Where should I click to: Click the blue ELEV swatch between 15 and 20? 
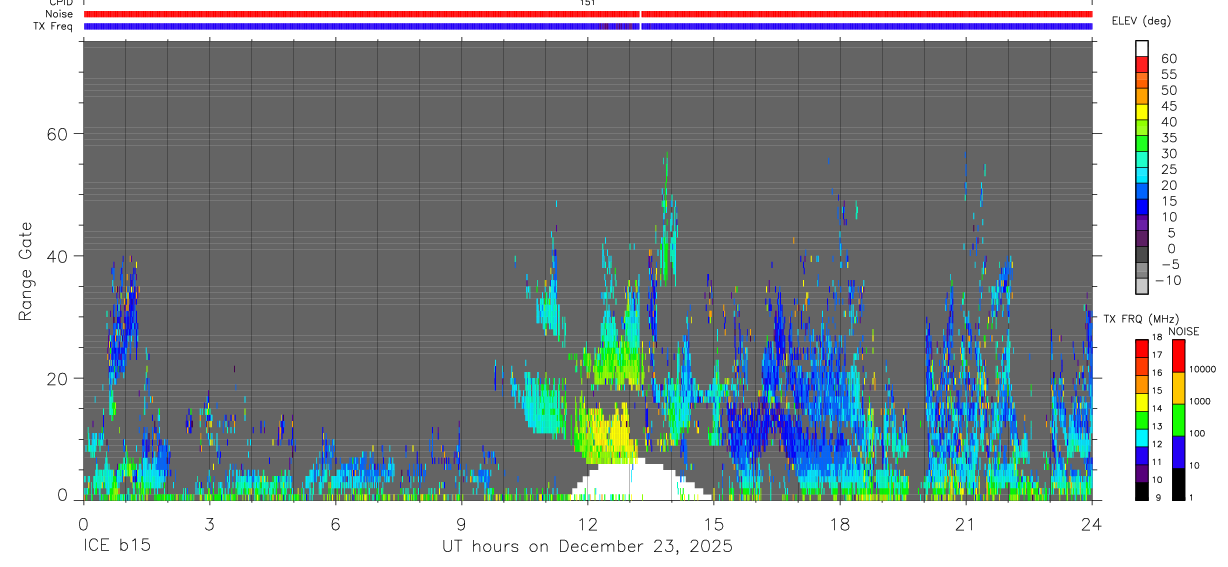1142,190
